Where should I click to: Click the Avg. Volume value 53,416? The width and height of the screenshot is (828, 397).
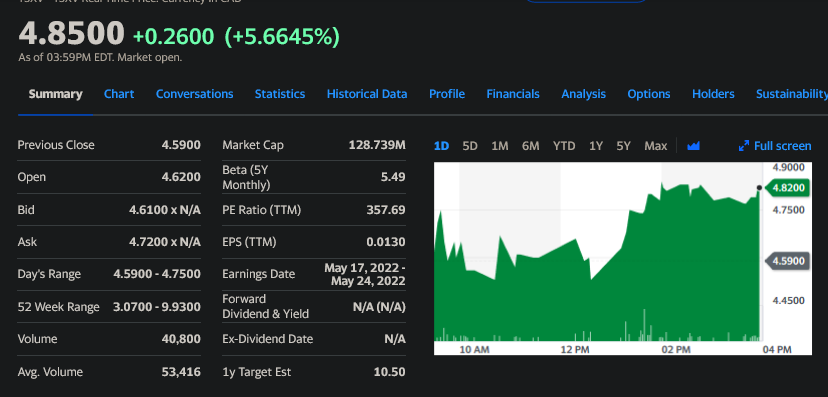coord(181,372)
